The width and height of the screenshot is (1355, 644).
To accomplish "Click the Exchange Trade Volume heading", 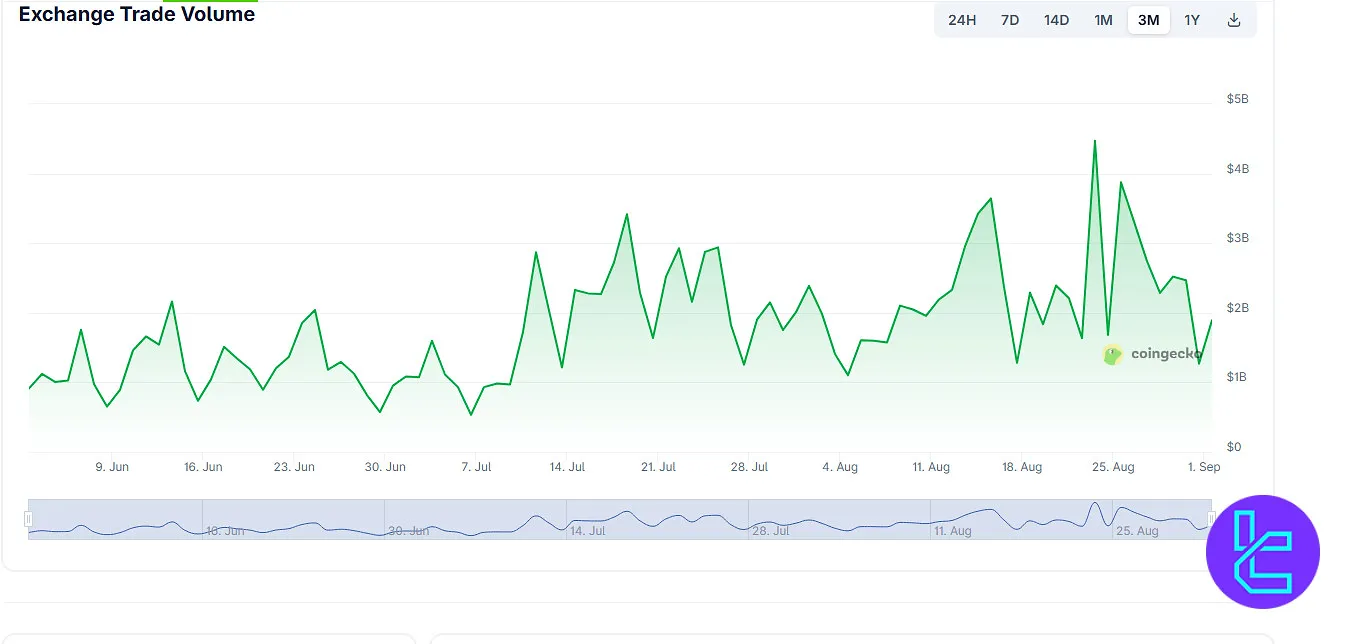I will pos(137,14).
